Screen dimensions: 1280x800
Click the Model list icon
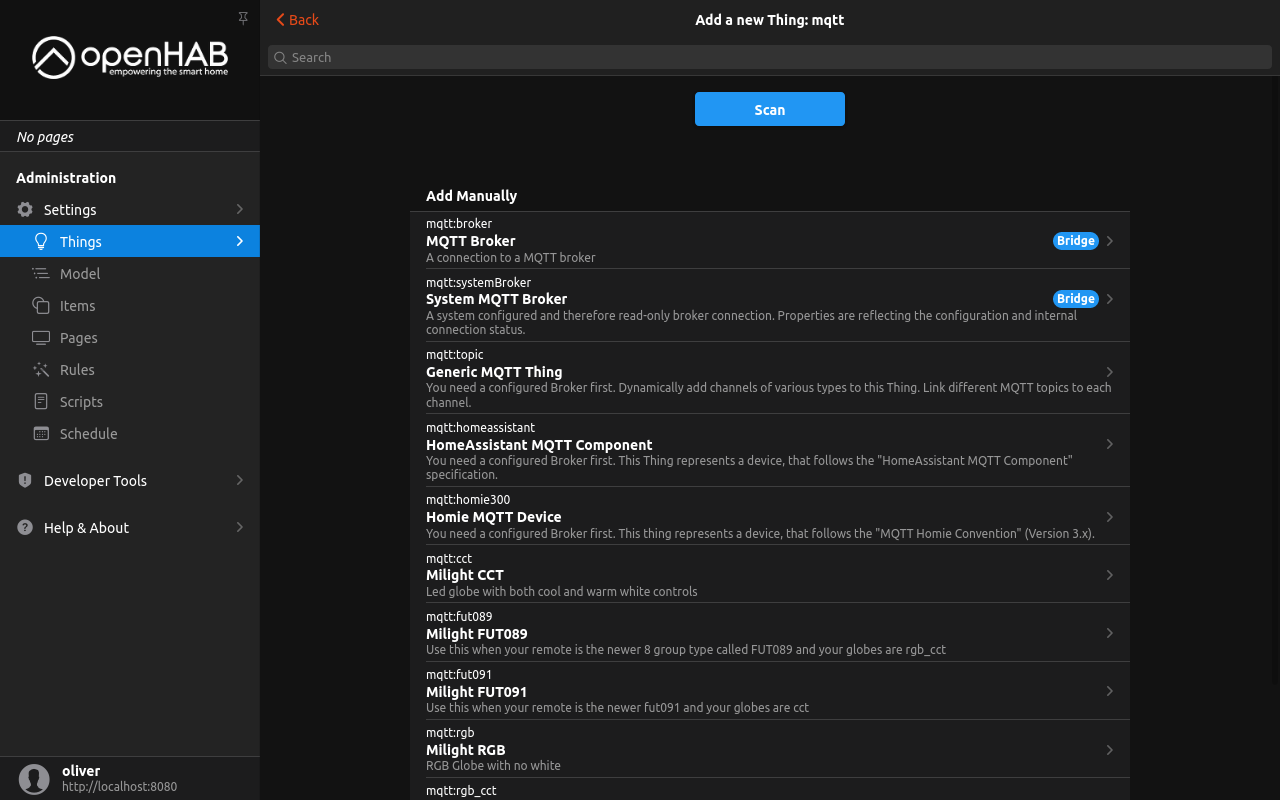click(x=41, y=274)
